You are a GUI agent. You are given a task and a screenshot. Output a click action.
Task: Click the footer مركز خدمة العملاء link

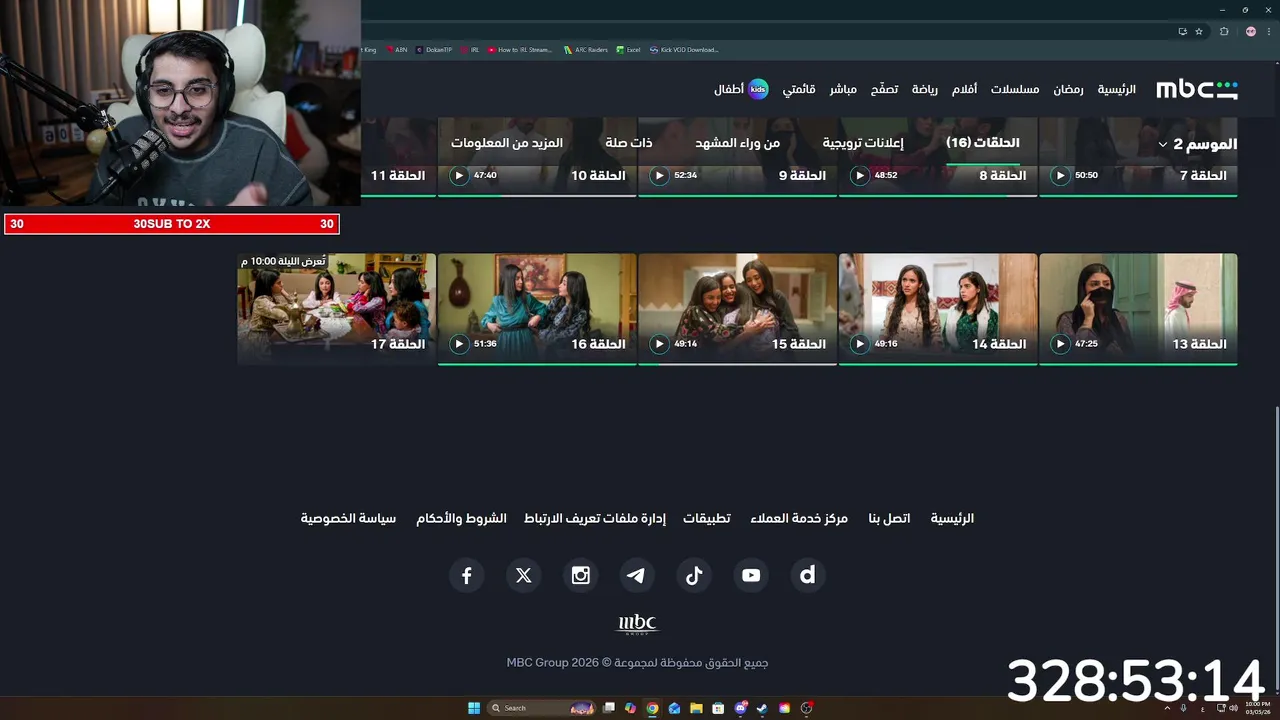pyautogui.click(x=799, y=518)
